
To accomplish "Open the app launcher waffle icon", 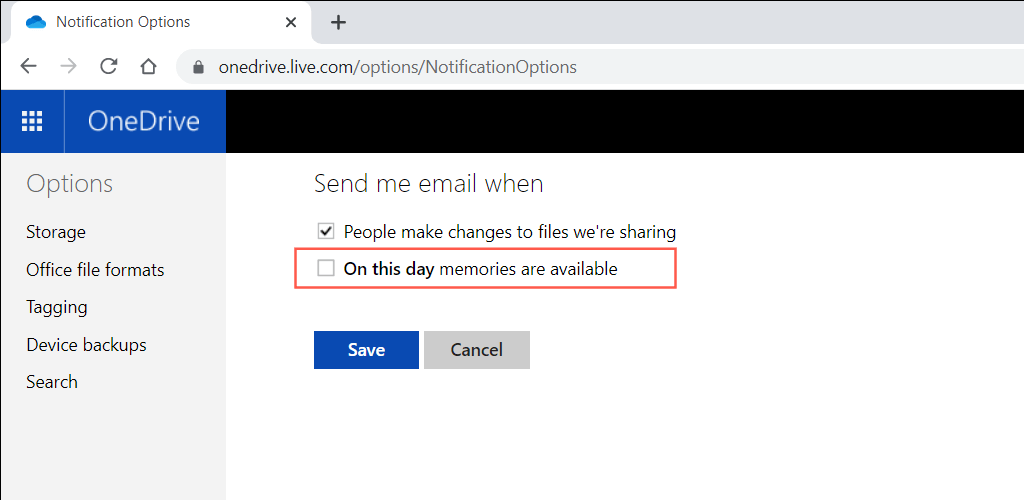I will pyautogui.click(x=32, y=121).
